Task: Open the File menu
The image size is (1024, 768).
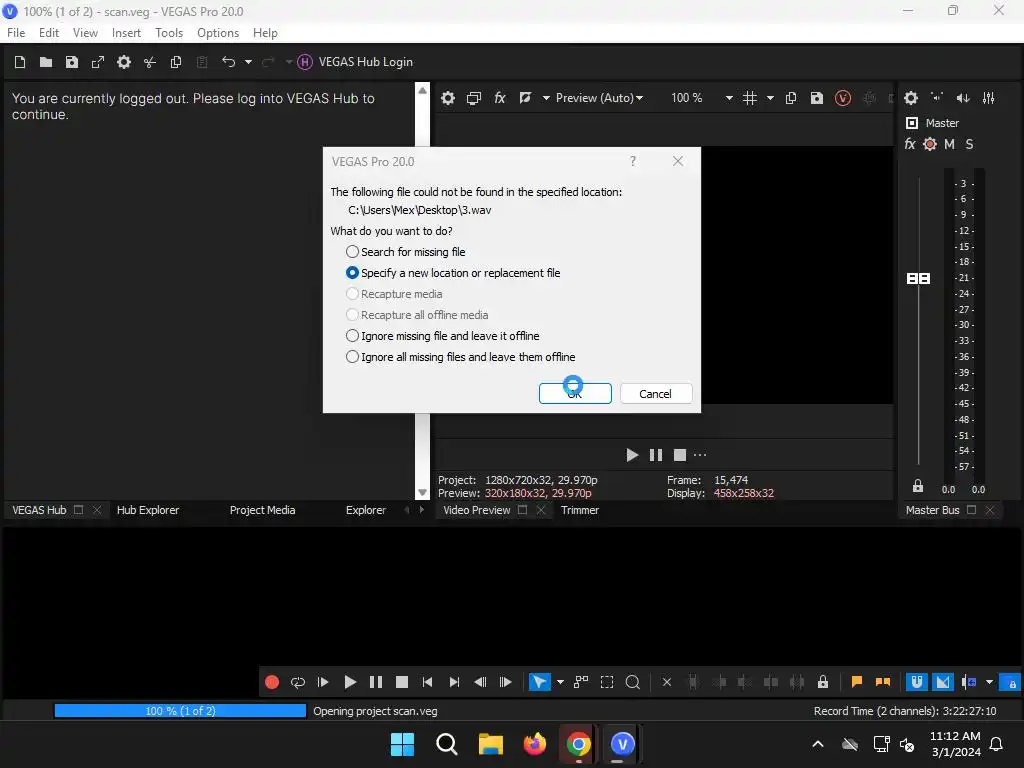Action: tap(16, 33)
